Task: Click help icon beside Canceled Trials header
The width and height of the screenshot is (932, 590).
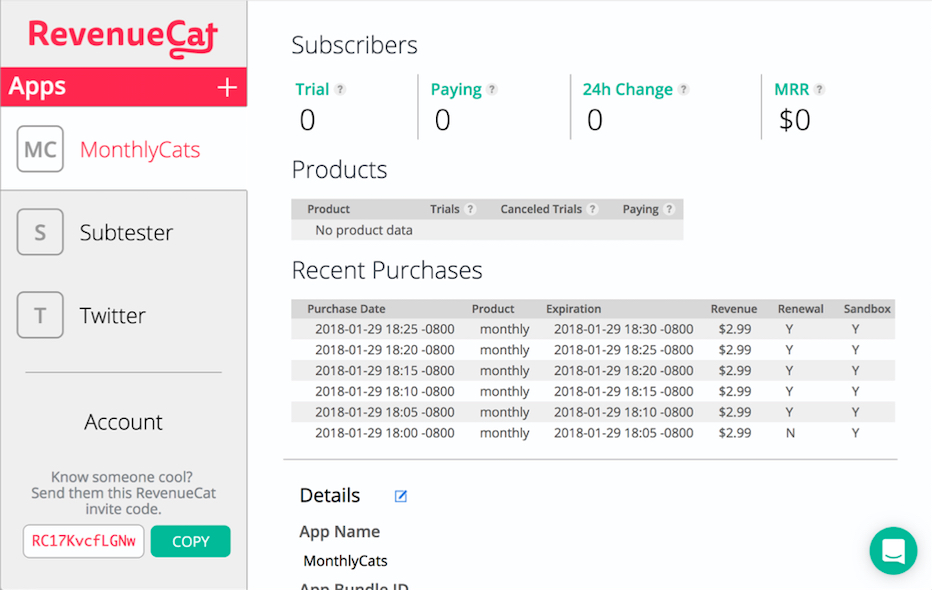Action: pyautogui.click(x=592, y=209)
